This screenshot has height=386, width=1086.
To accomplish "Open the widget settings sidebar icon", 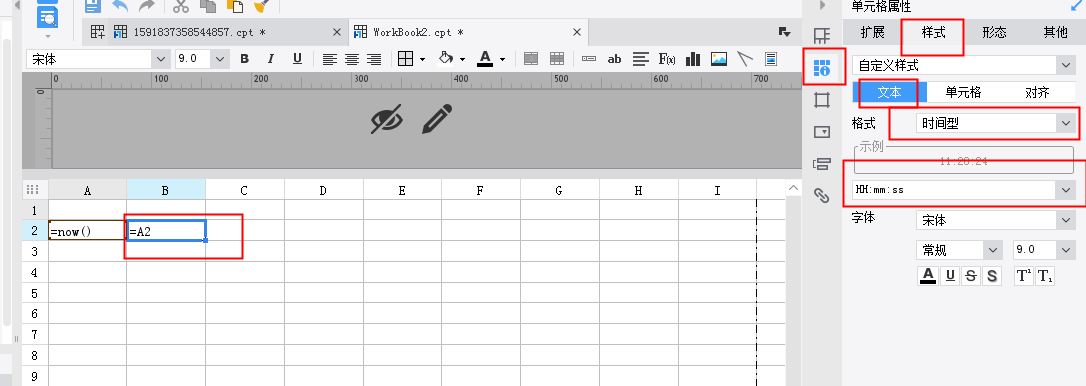I will click(x=821, y=132).
